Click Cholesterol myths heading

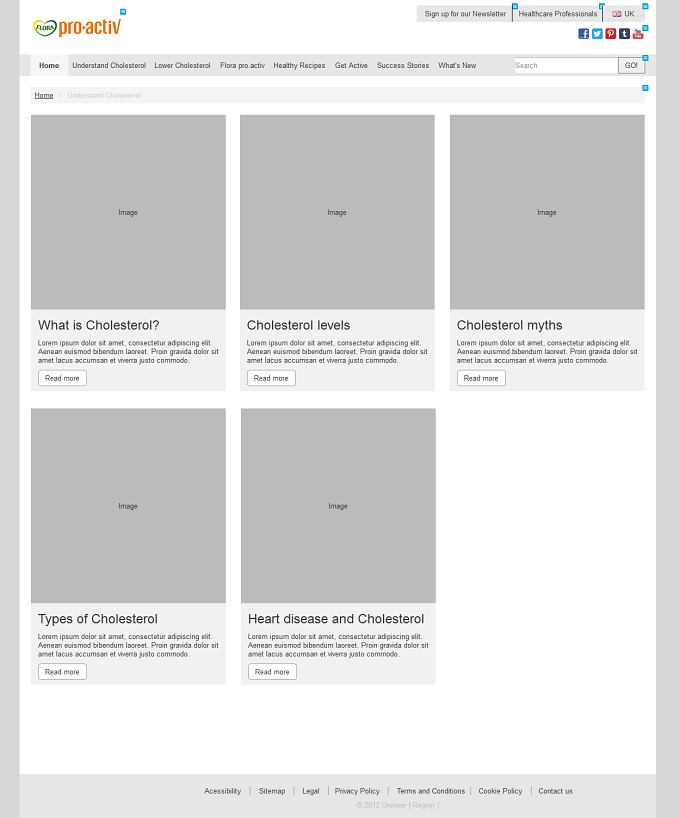(x=509, y=326)
